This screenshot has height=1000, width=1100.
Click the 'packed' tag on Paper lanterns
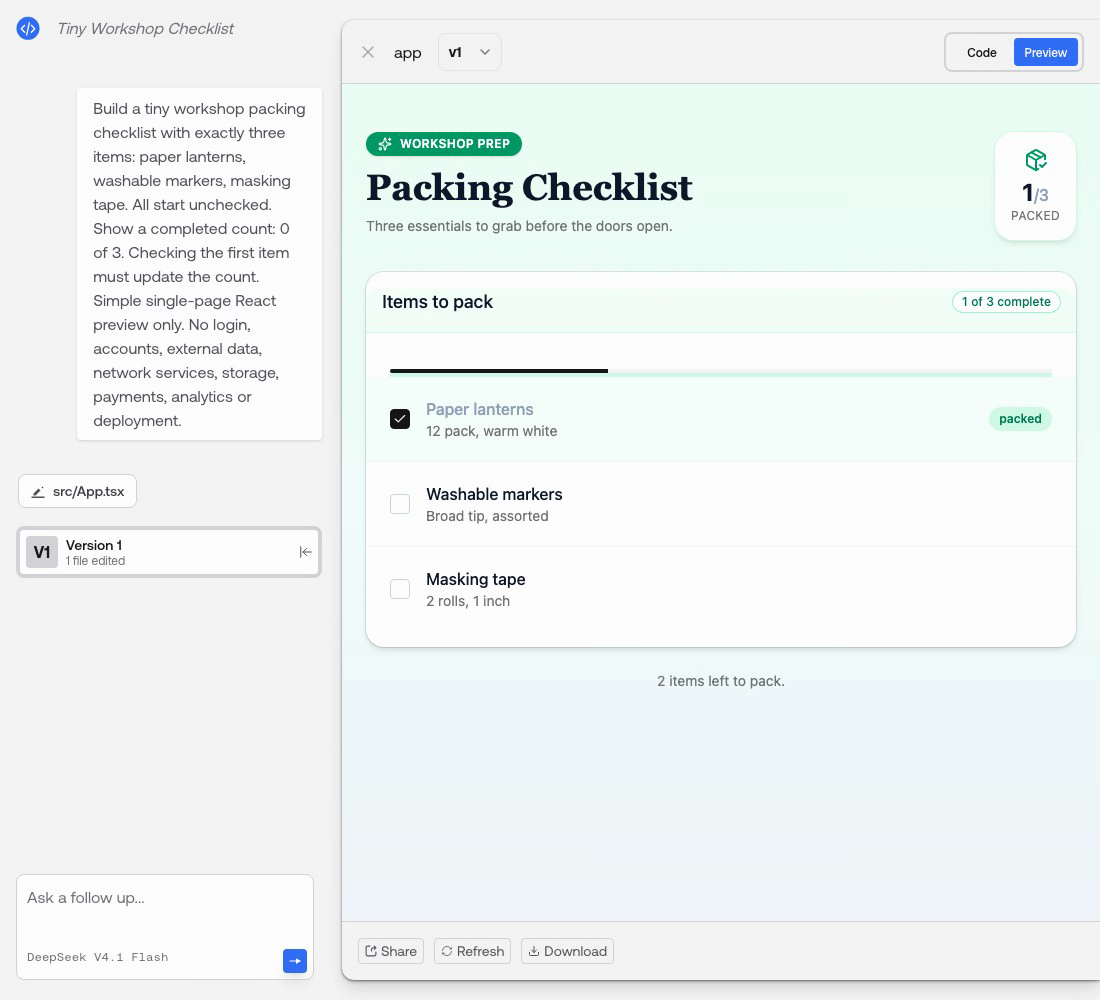(x=1020, y=419)
